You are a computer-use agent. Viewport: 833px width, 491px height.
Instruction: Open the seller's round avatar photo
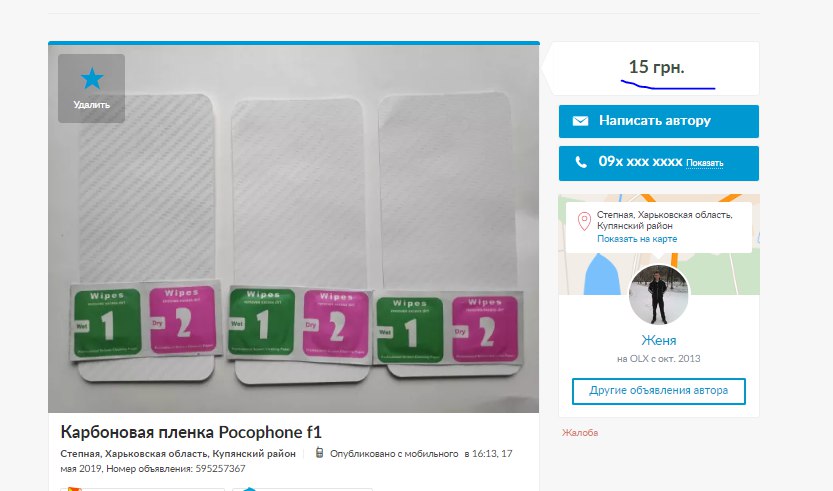(658, 294)
